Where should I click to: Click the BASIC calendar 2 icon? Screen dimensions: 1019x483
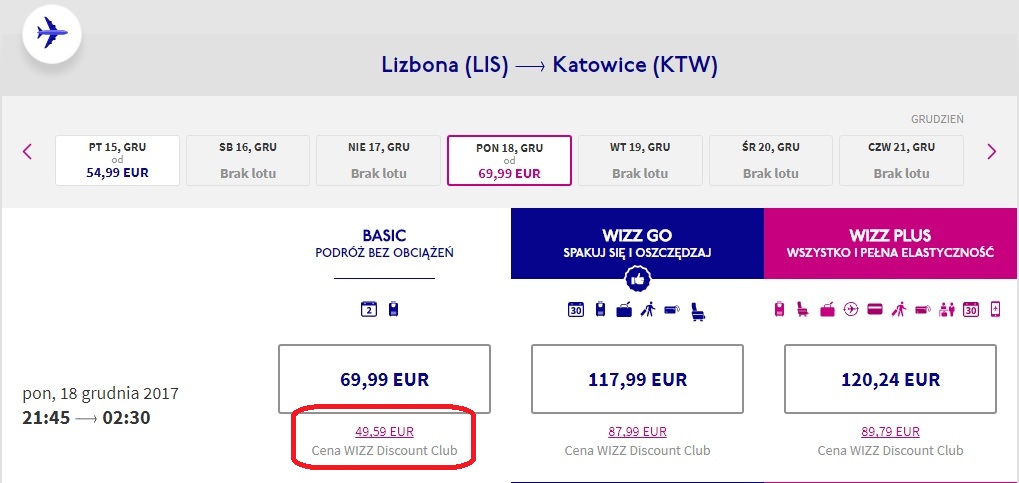(x=369, y=309)
